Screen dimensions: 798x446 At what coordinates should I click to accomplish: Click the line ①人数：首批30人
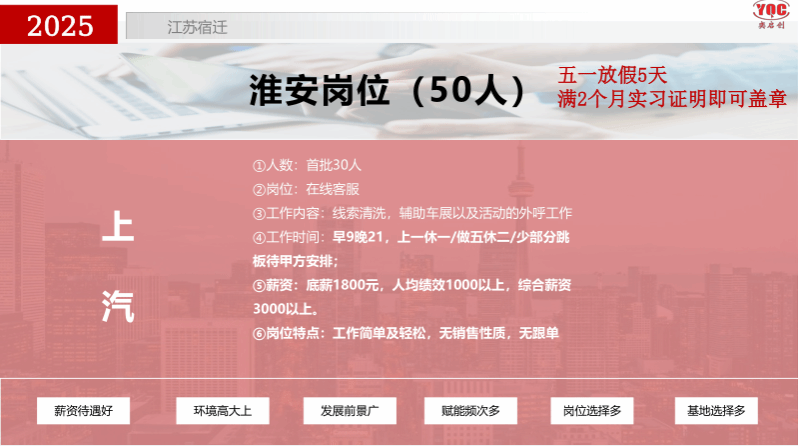pyautogui.click(x=307, y=165)
